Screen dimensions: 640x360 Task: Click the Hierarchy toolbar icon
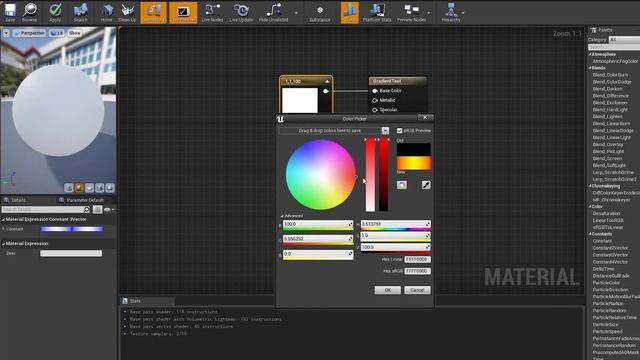click(451, 12)
